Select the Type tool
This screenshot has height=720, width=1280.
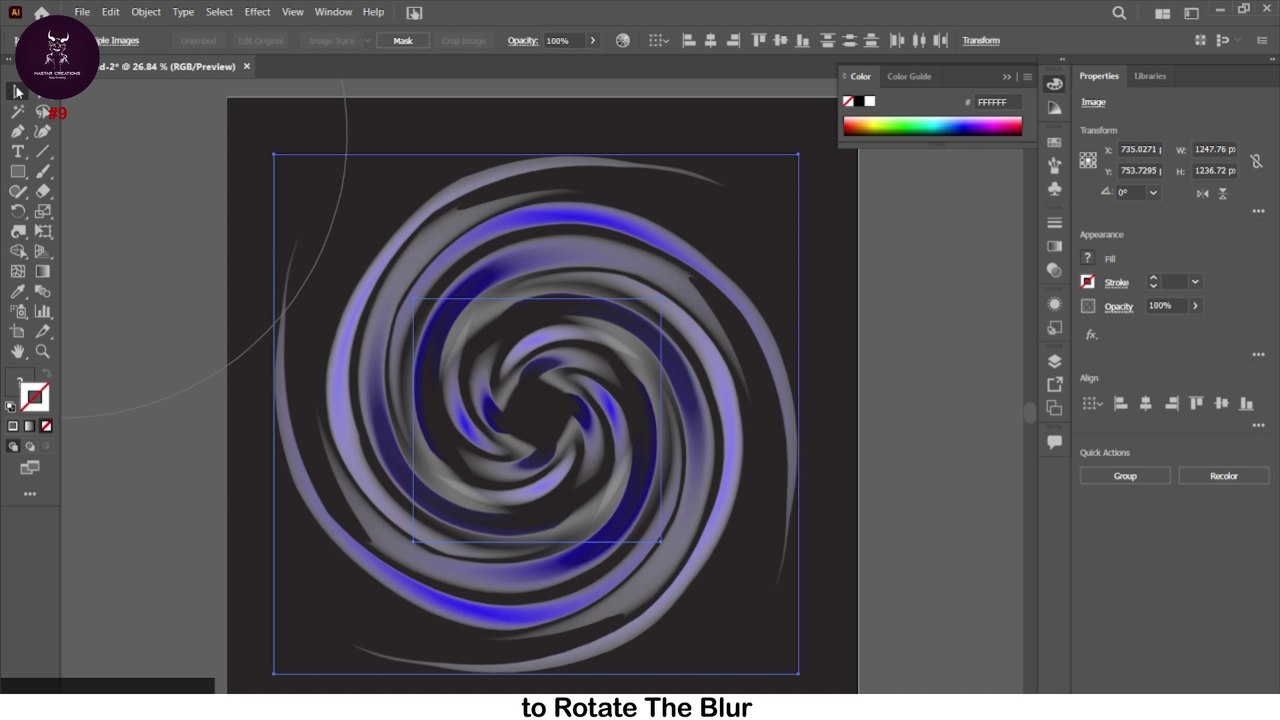click(x=18, y=152)
